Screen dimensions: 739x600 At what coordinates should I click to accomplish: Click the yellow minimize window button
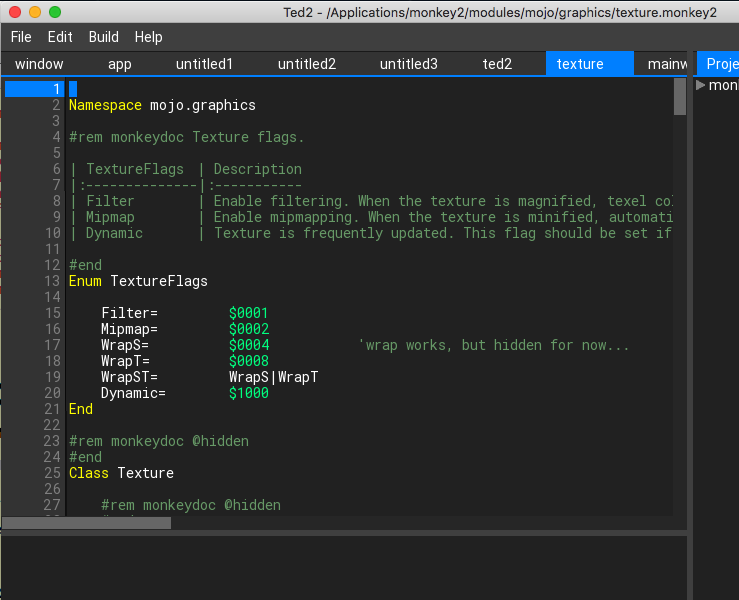[34, 12]
